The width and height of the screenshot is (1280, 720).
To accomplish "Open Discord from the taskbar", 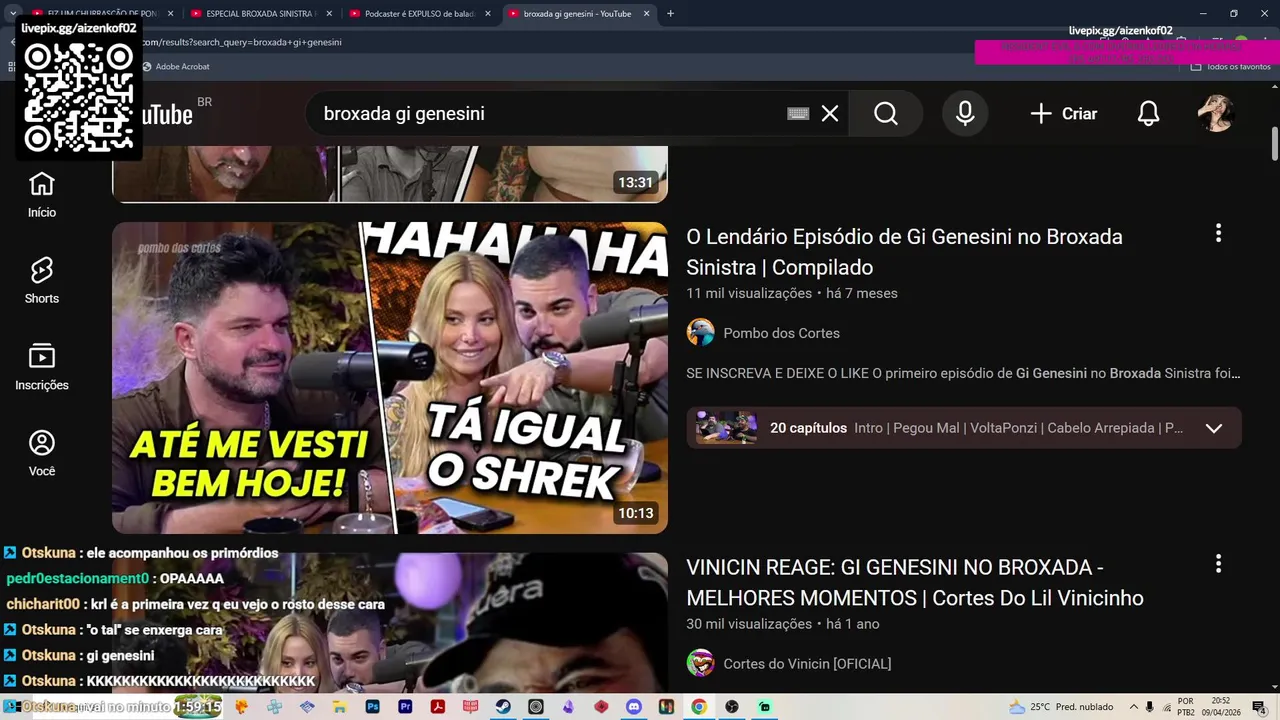I will click(x=634, y=707).
